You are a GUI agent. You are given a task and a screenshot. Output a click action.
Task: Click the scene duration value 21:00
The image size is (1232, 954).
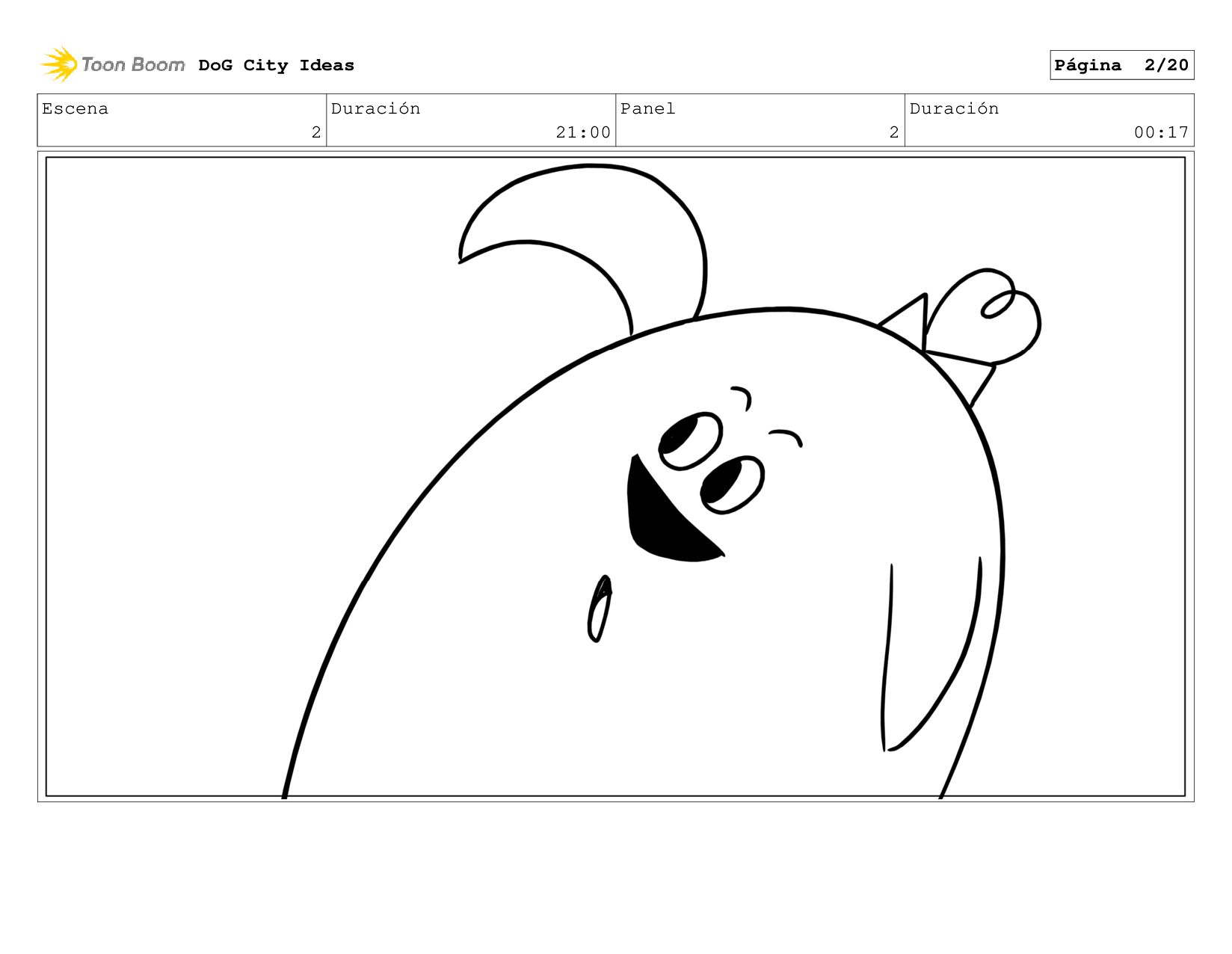(583, 132)
